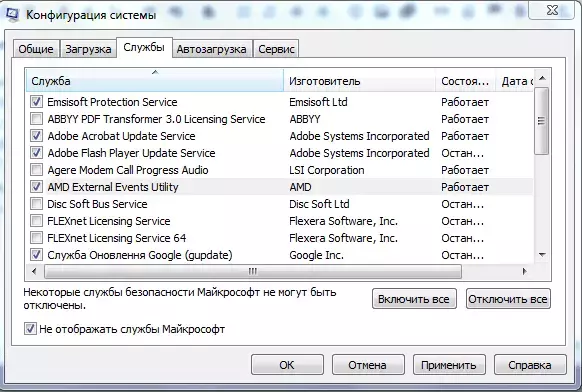Close the Конфигурация системы window

click(552, 10)
